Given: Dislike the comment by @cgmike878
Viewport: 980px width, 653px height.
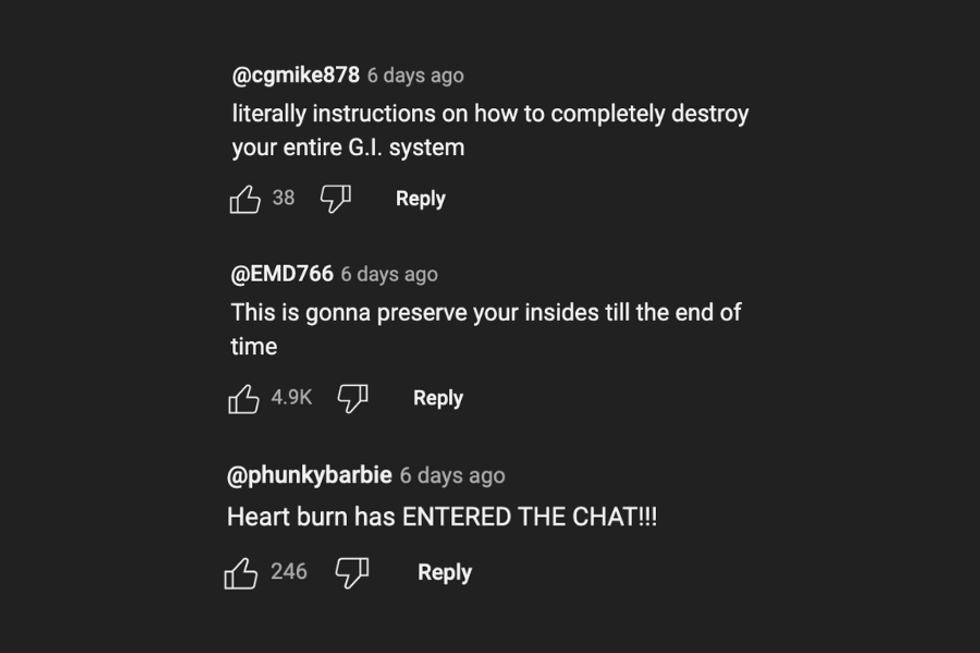Looking at the screenshot, I should (x=335, y=199).
